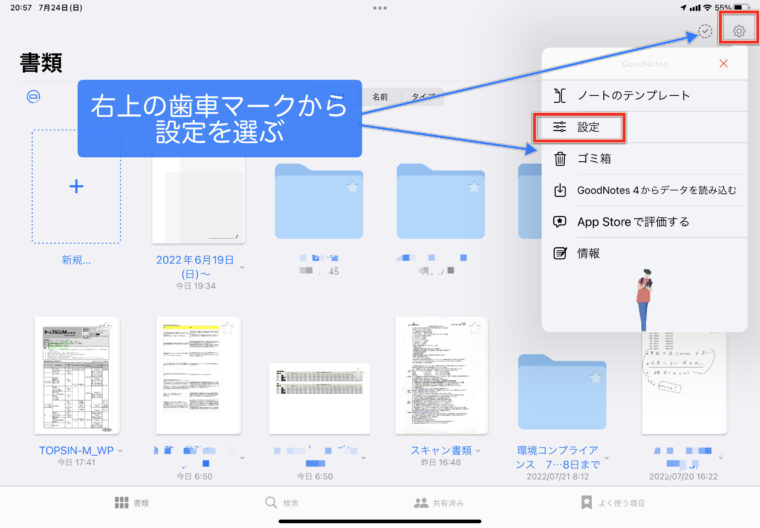Open the TOPSIN-M_WP document thumbnail
Viewport: 760px width, 528px height.
77,375
